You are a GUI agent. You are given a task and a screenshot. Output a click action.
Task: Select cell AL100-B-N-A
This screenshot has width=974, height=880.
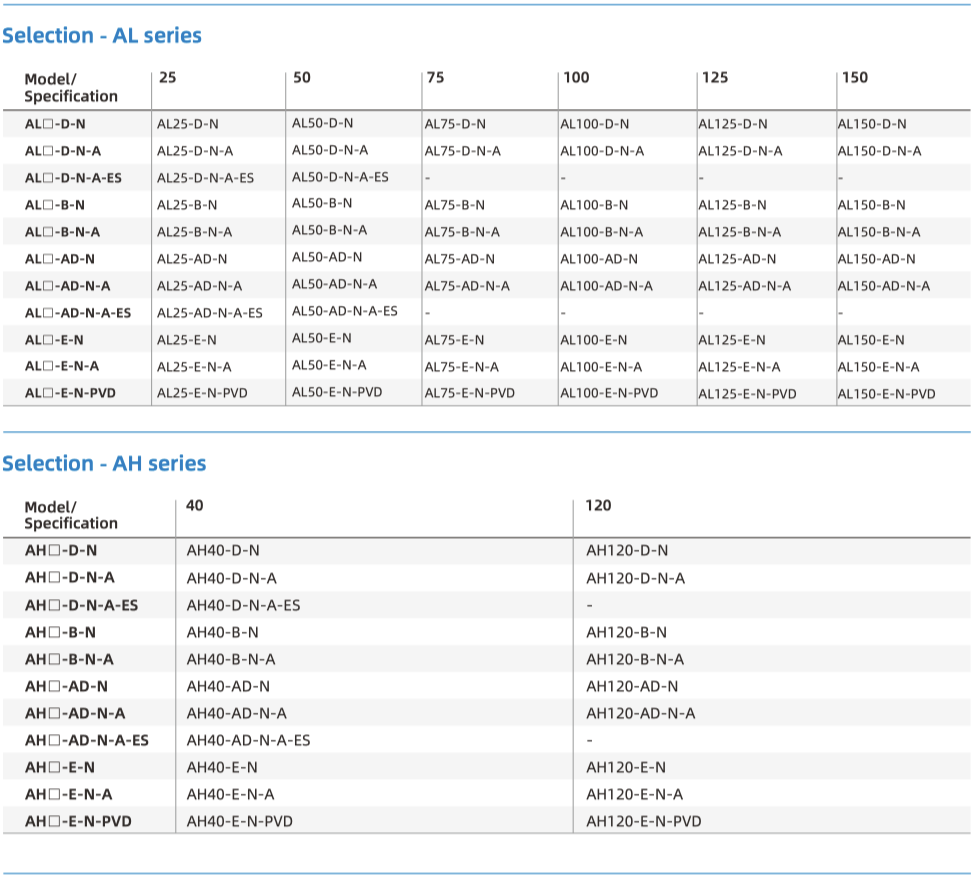click(601, 232)
